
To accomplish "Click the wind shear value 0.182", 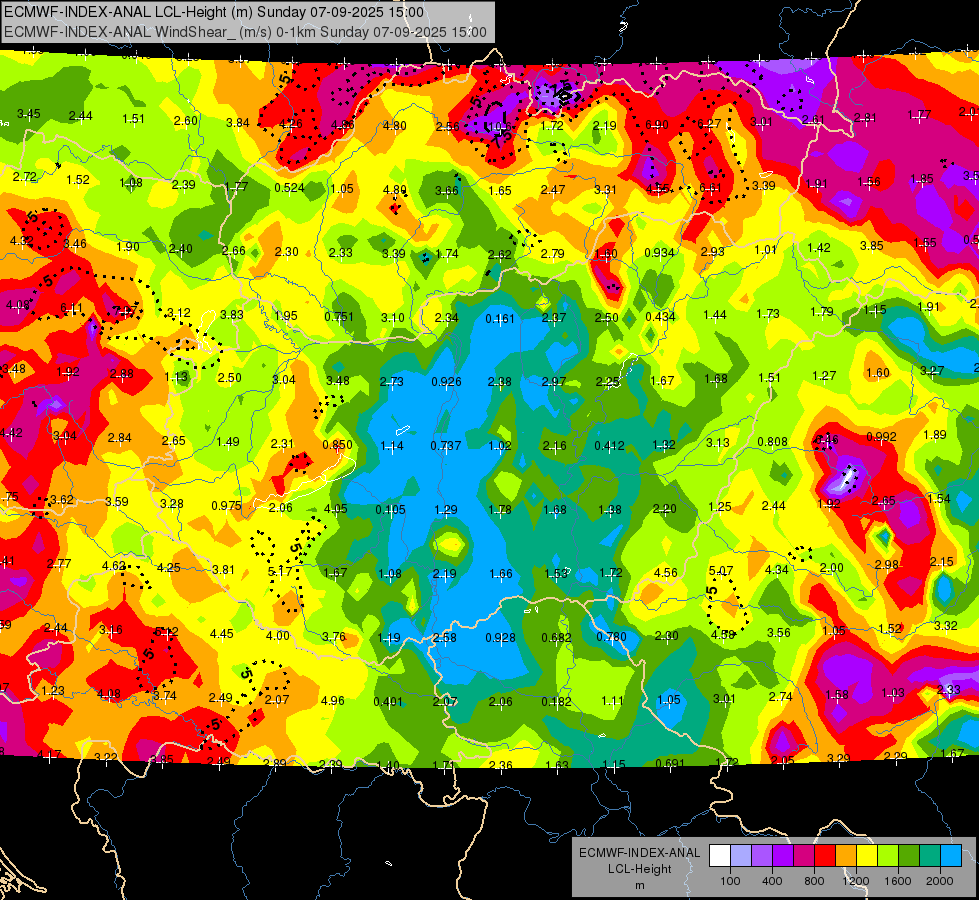I will click(556, 701).
